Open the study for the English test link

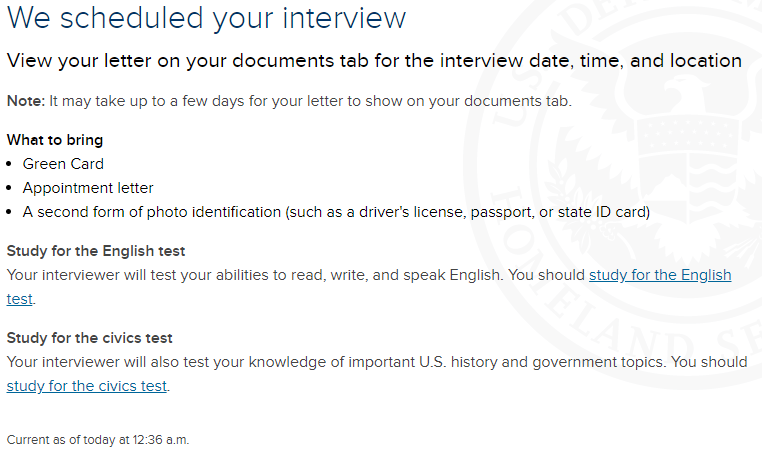coord(659,275)
